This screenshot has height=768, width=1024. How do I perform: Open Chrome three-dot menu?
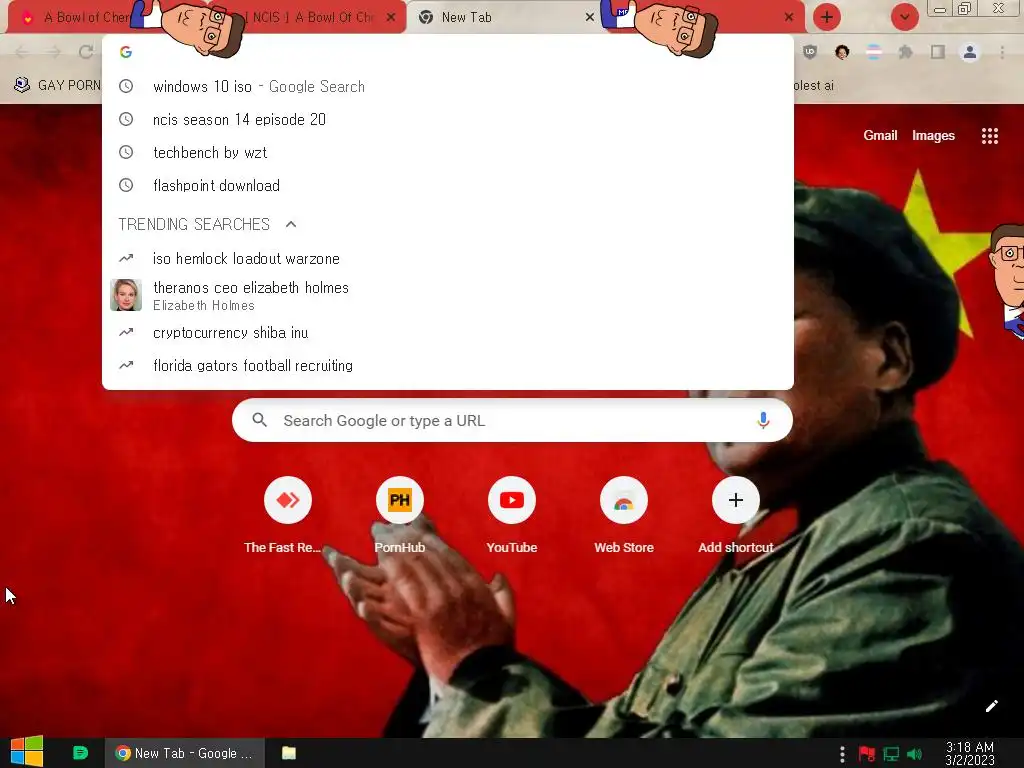1002,52
